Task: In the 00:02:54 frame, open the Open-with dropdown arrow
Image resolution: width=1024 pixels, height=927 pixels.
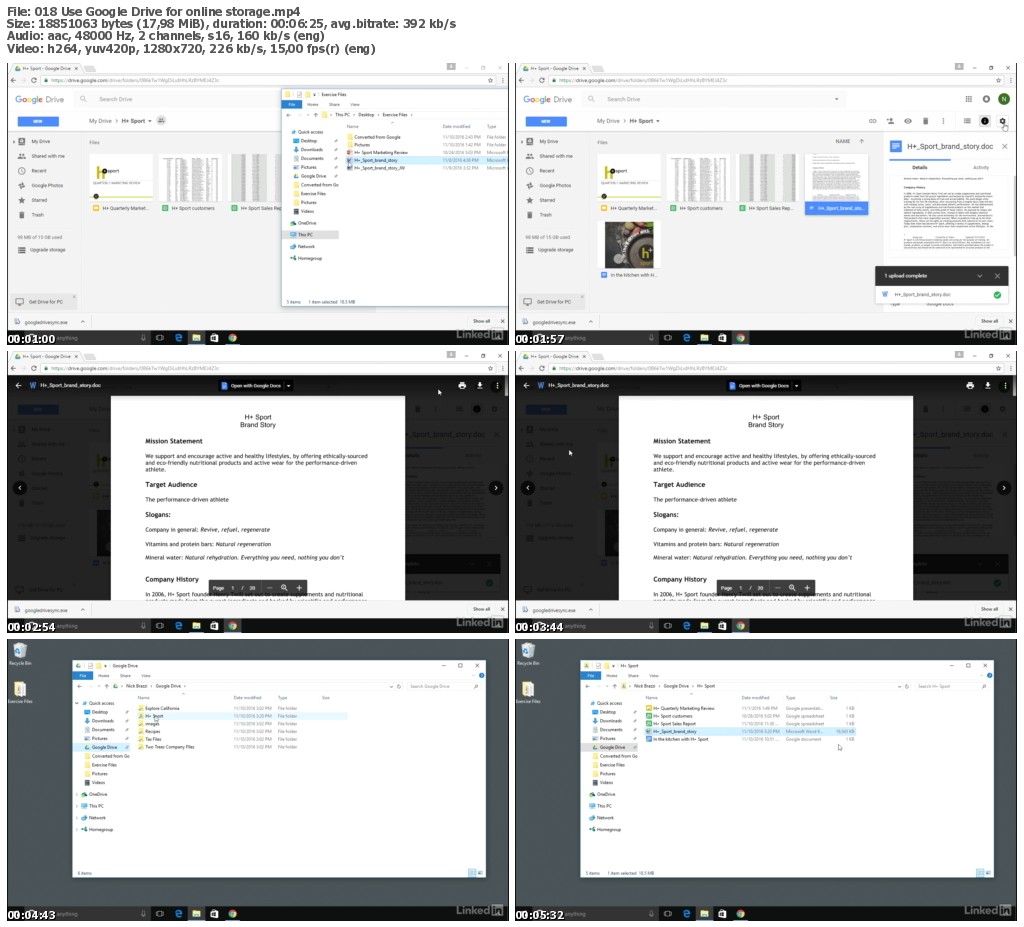Action: [x=288, y=385]
